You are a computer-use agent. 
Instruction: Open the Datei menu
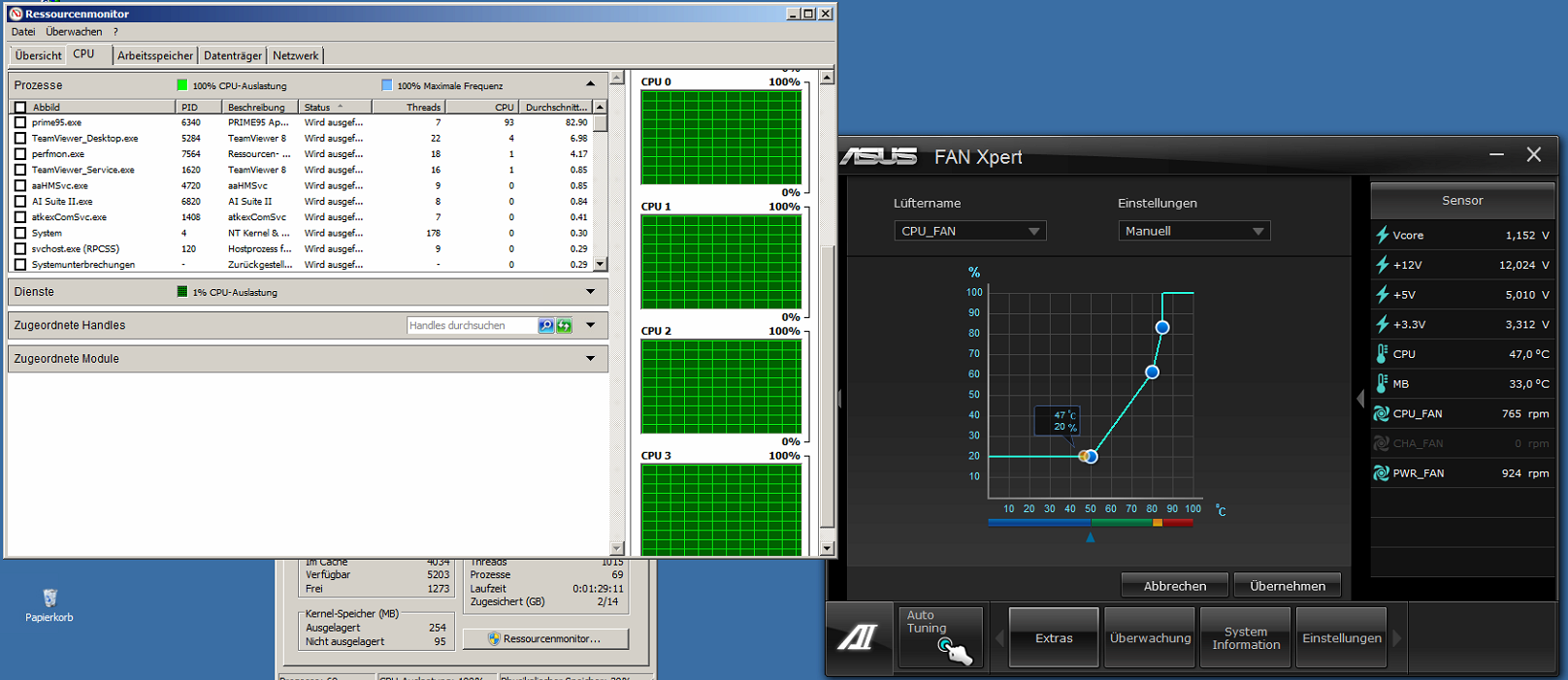coord(23,32)
